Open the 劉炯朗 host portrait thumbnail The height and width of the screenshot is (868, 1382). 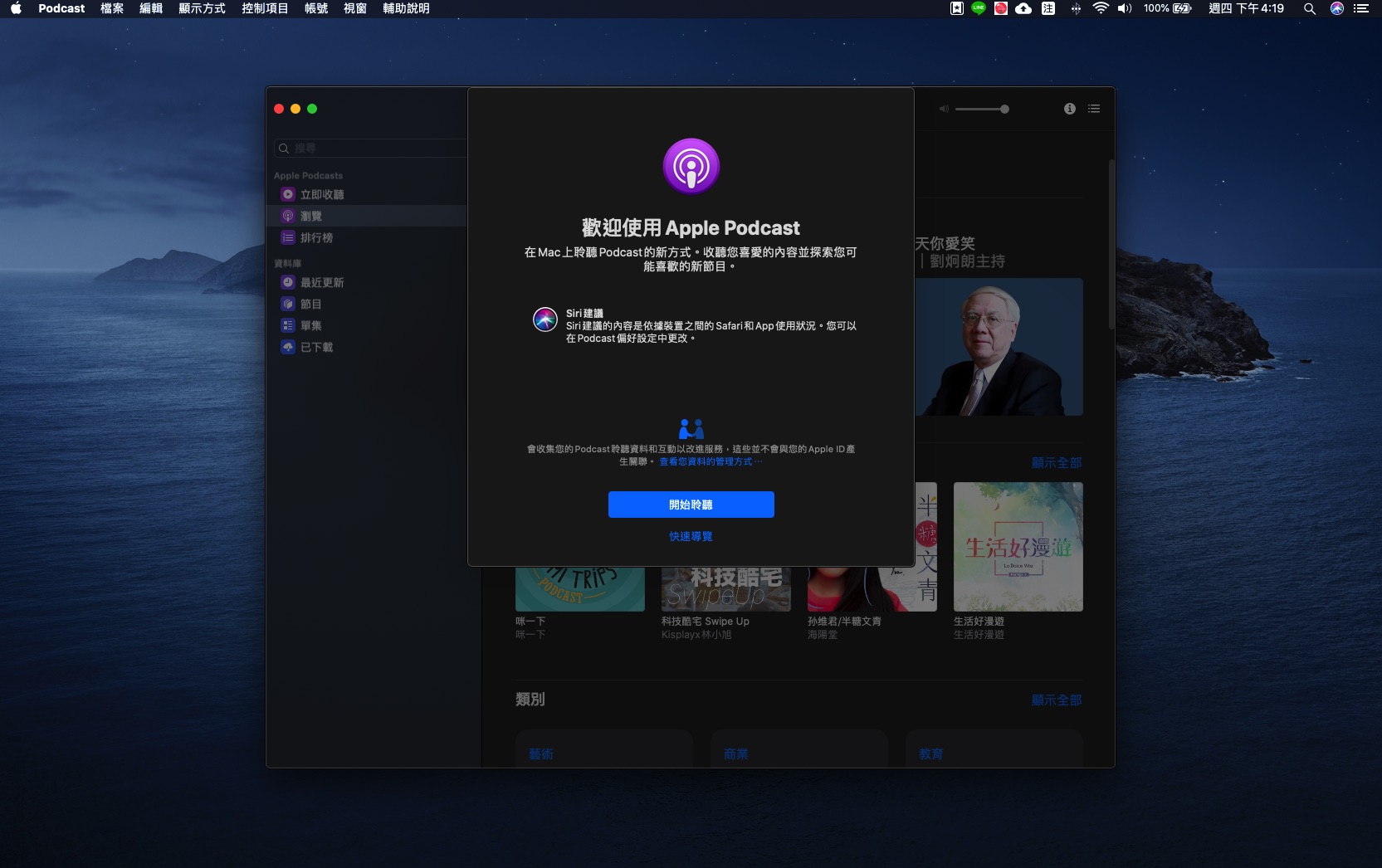pos(999,347)
